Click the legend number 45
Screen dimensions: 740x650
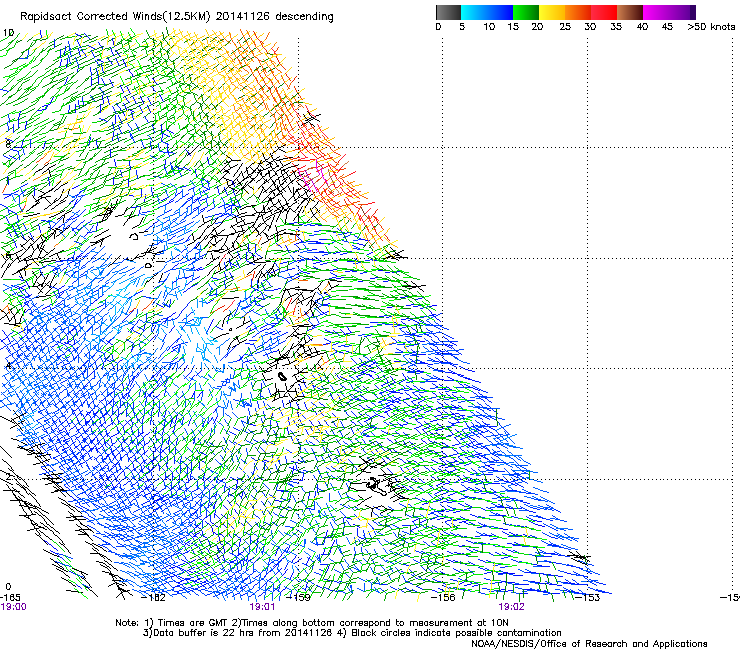[x=667, y=27]
